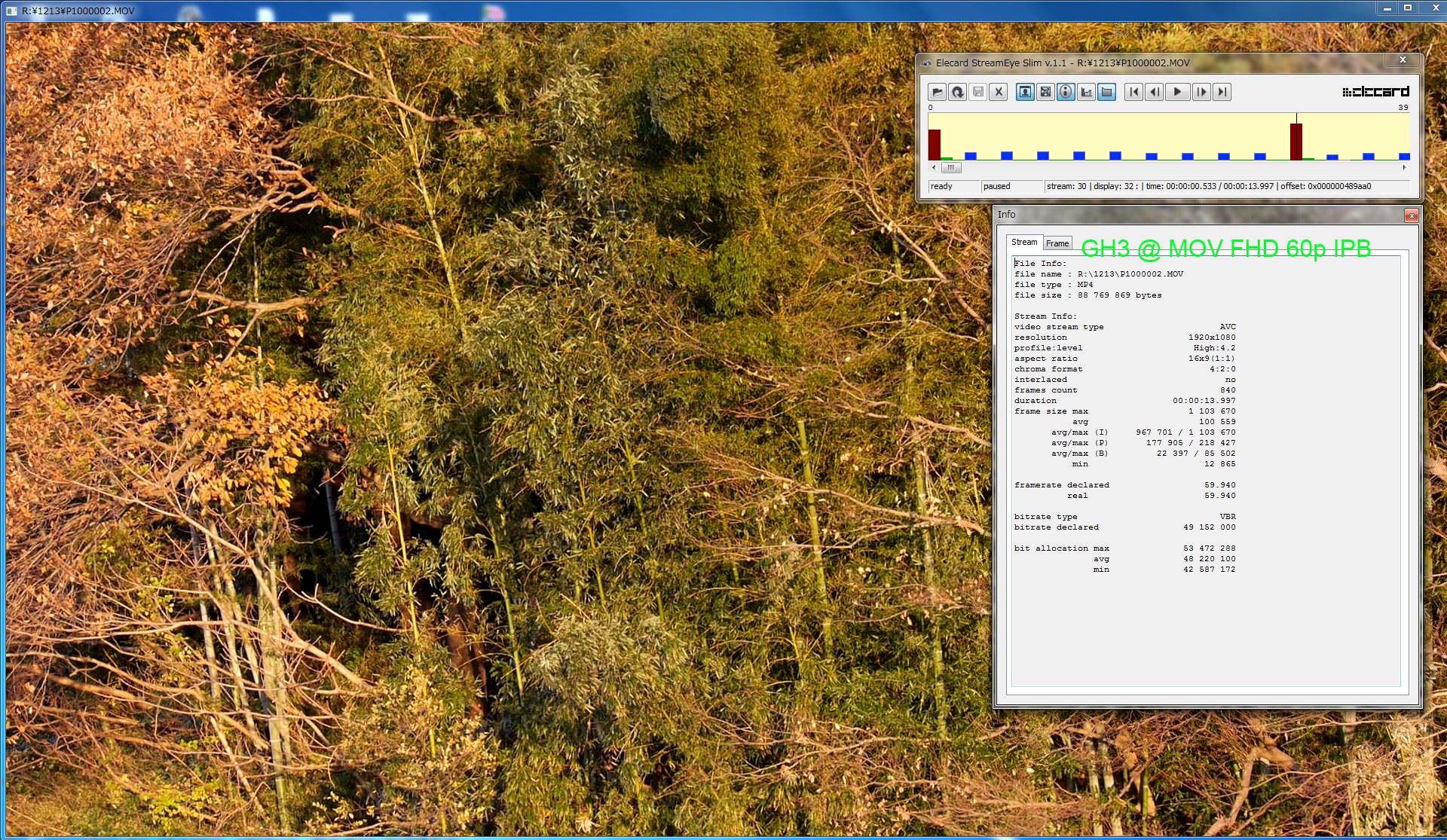Toggle the video preview window button
This screenshot has height=840, width=1447.
coord(1025,92)
